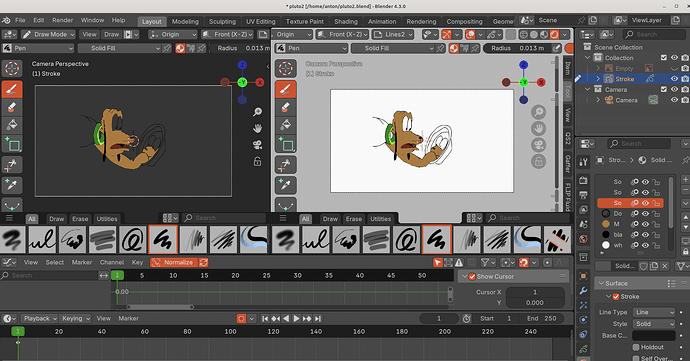
Task: Hide the Camera object via eye icon
Action: coord(674,100)
